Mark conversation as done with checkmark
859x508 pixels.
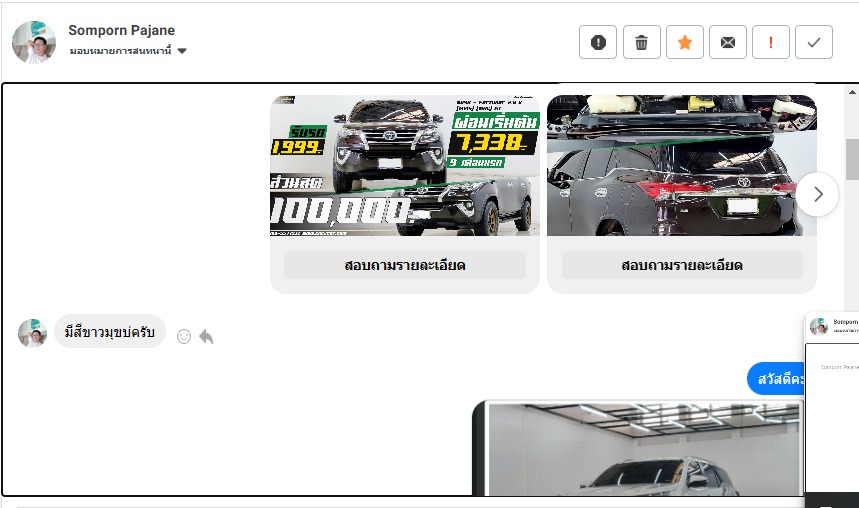(x=814, y=42)
